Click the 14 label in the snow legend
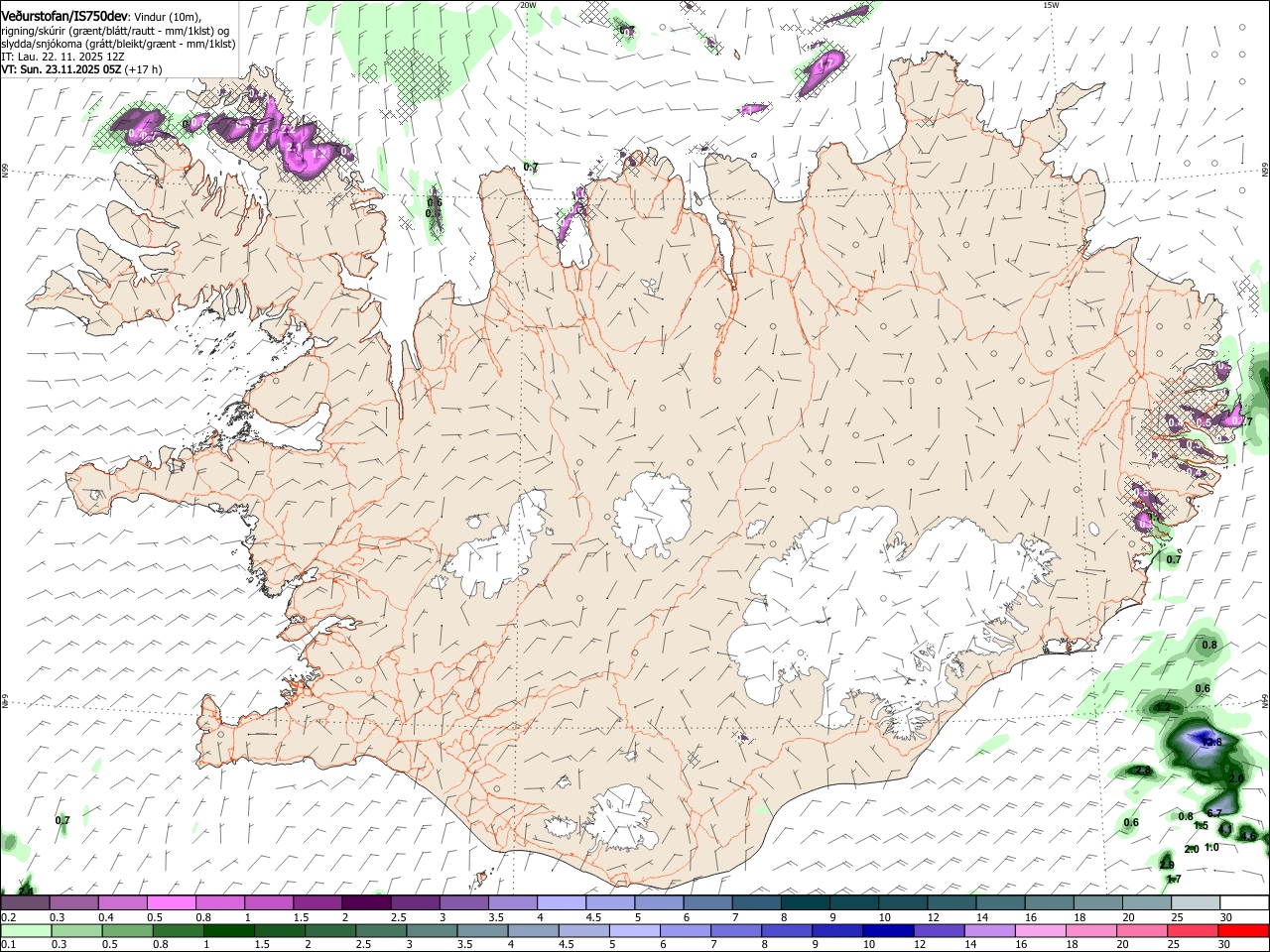The height and width of the screenshot is (952, 1270). pos(982,917)
